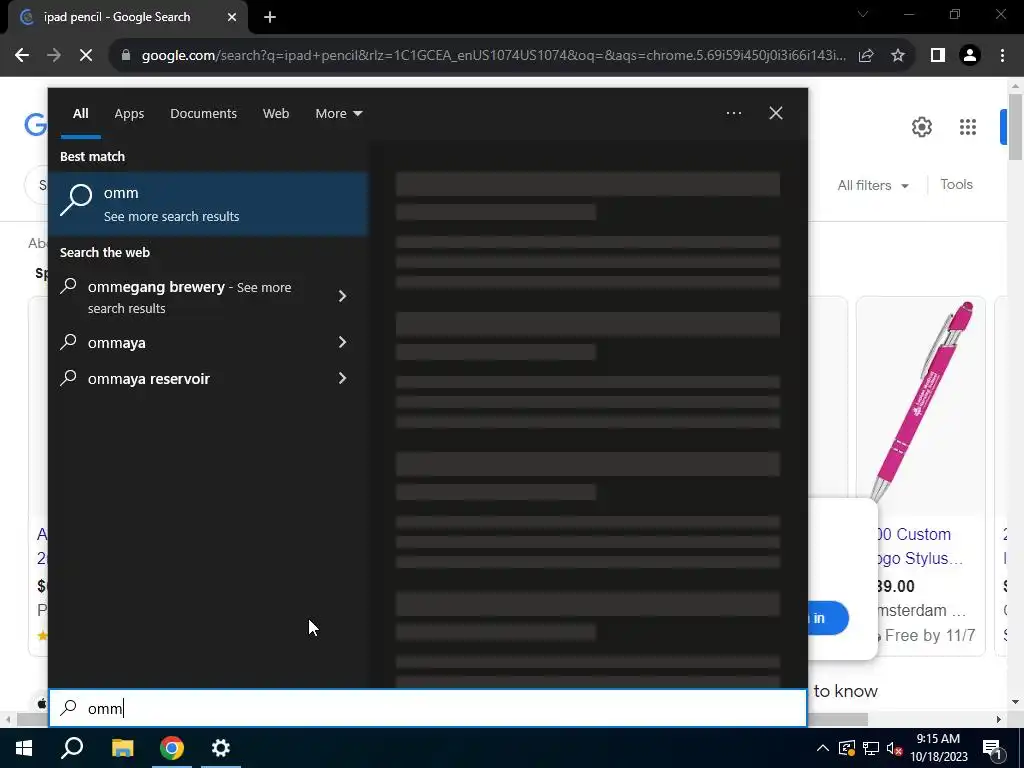Click the address bar URL
Viewport: 1024px width, 768px height.
tap(494, 56)
